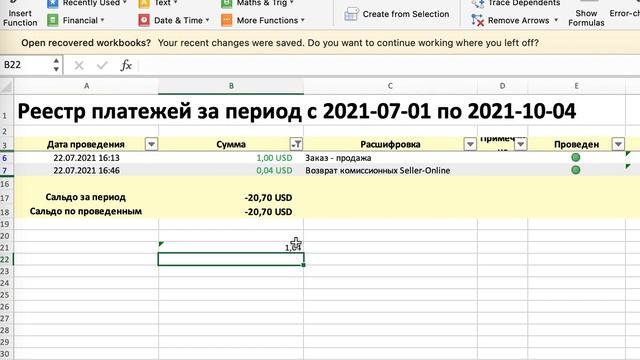Click the Сальдо по проведенным label

(86, 211)
